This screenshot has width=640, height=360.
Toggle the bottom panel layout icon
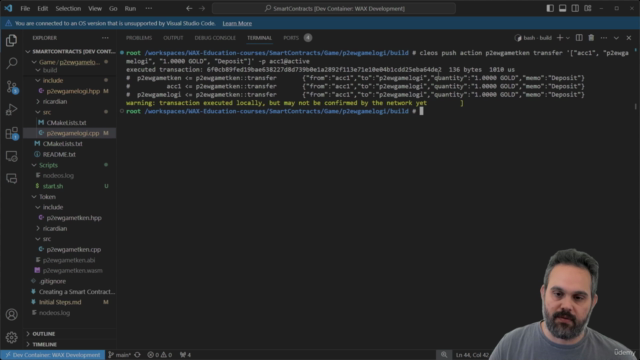pyautogui.click(x=562, y=8)
